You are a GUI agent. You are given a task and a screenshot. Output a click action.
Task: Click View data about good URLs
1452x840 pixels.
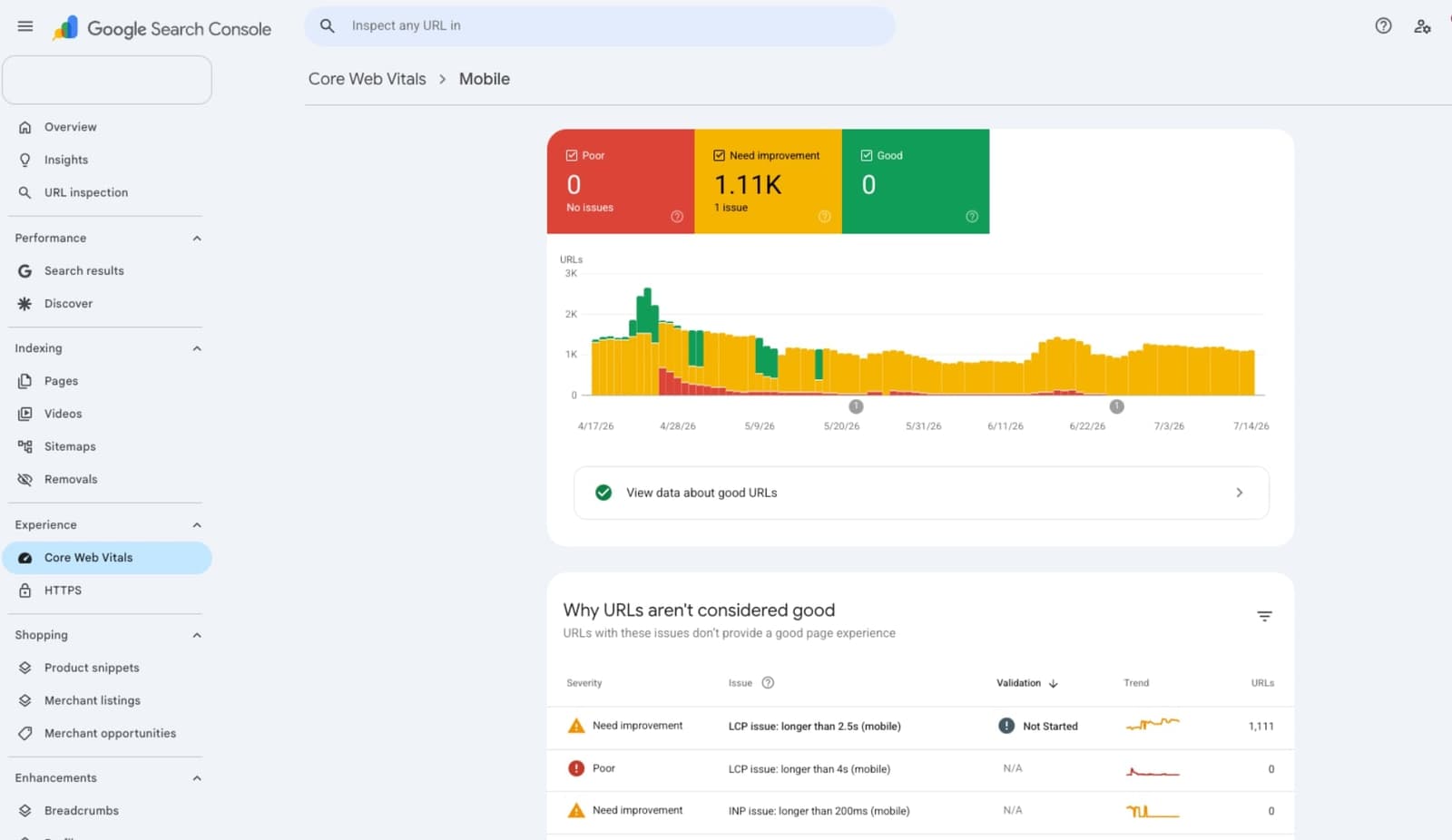[921, 493]
